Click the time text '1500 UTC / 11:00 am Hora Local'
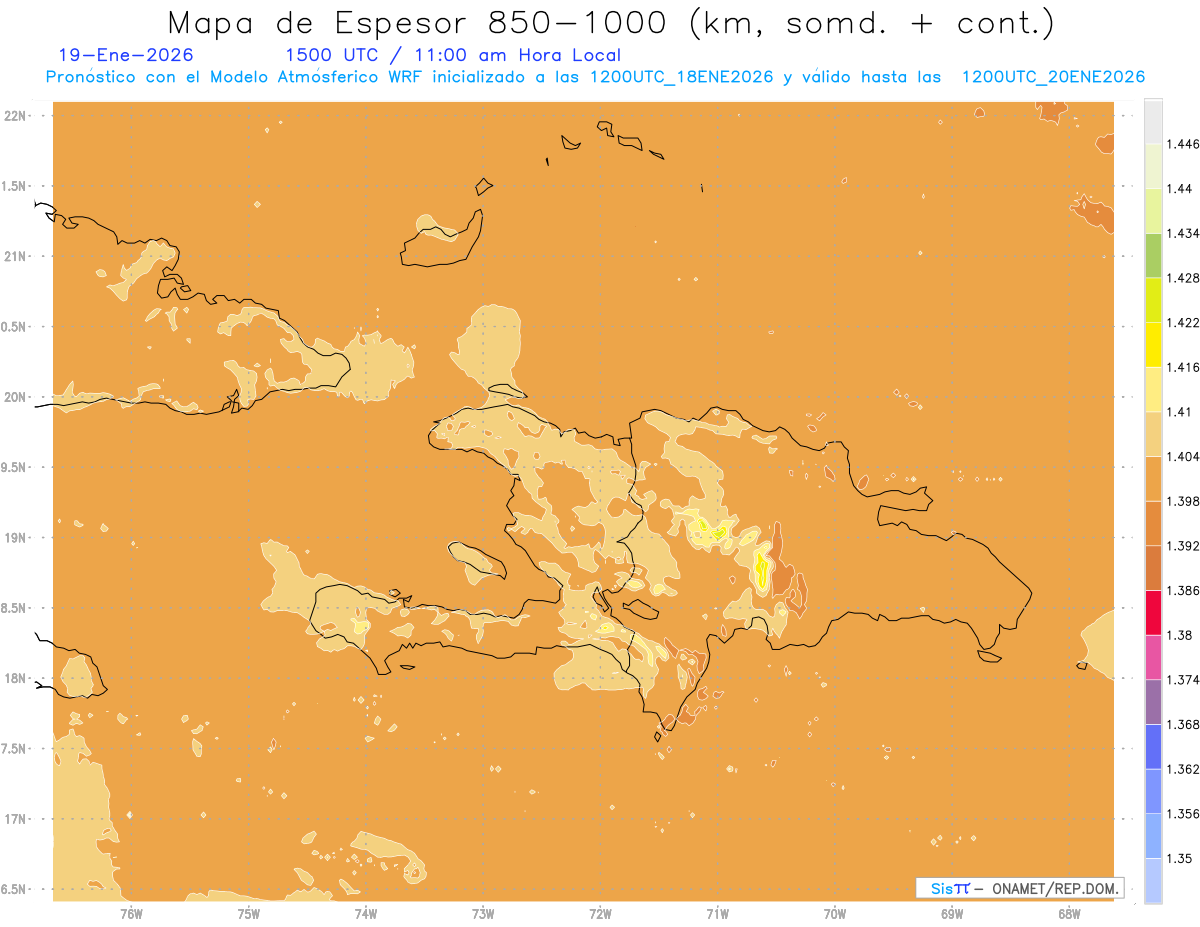Viewport: 1200px width, 927px height. (453, 55)
